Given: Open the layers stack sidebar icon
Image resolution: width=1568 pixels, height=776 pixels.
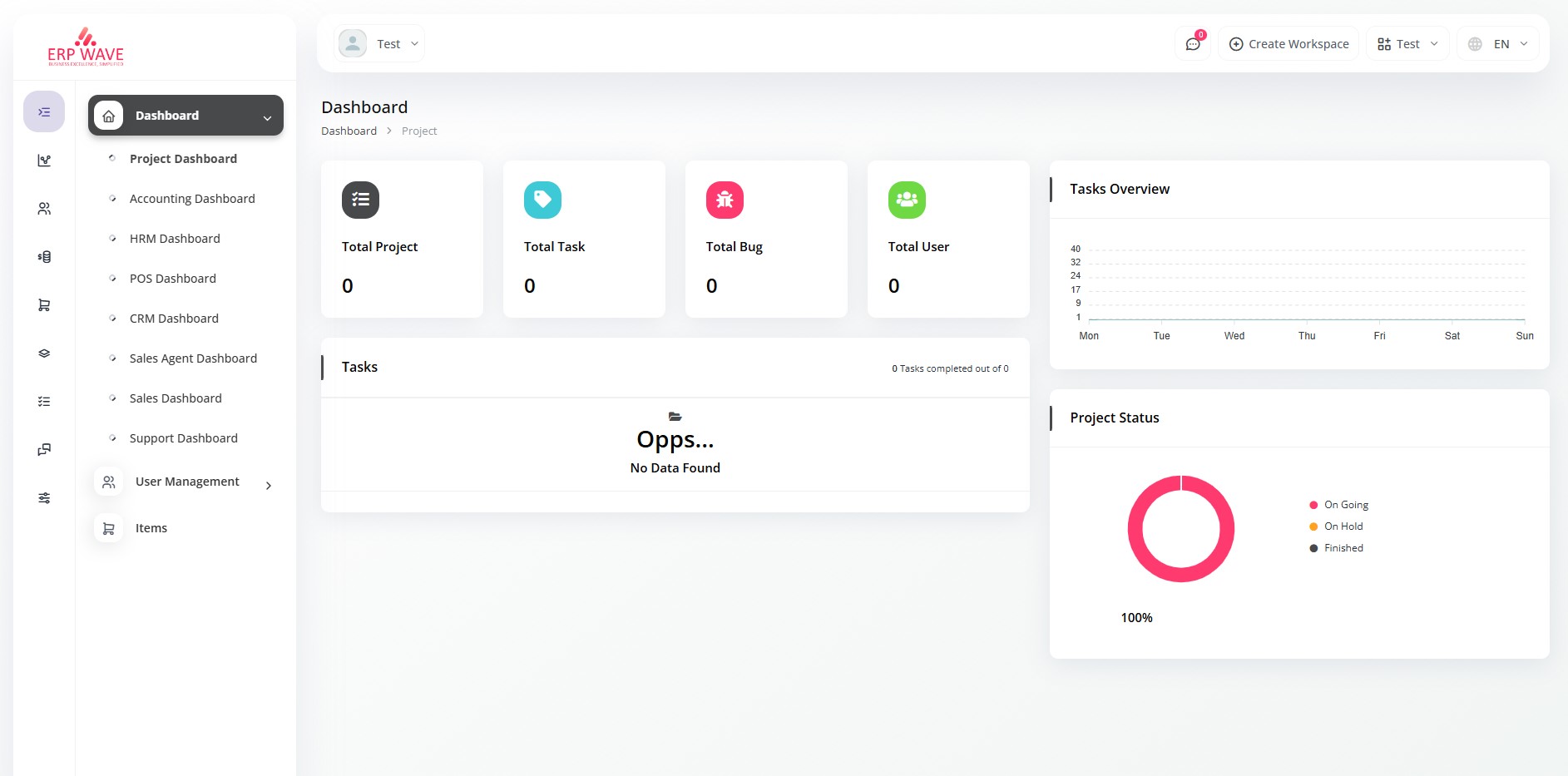Looking at the screenshot, I should [x=44, y=353].
